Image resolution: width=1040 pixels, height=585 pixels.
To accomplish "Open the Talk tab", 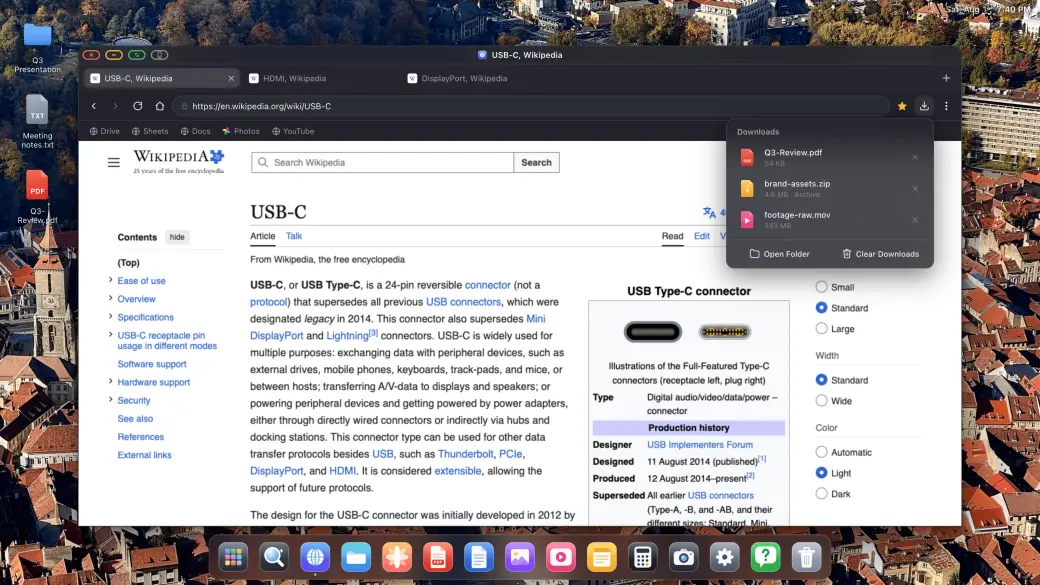I will [294, 236].
